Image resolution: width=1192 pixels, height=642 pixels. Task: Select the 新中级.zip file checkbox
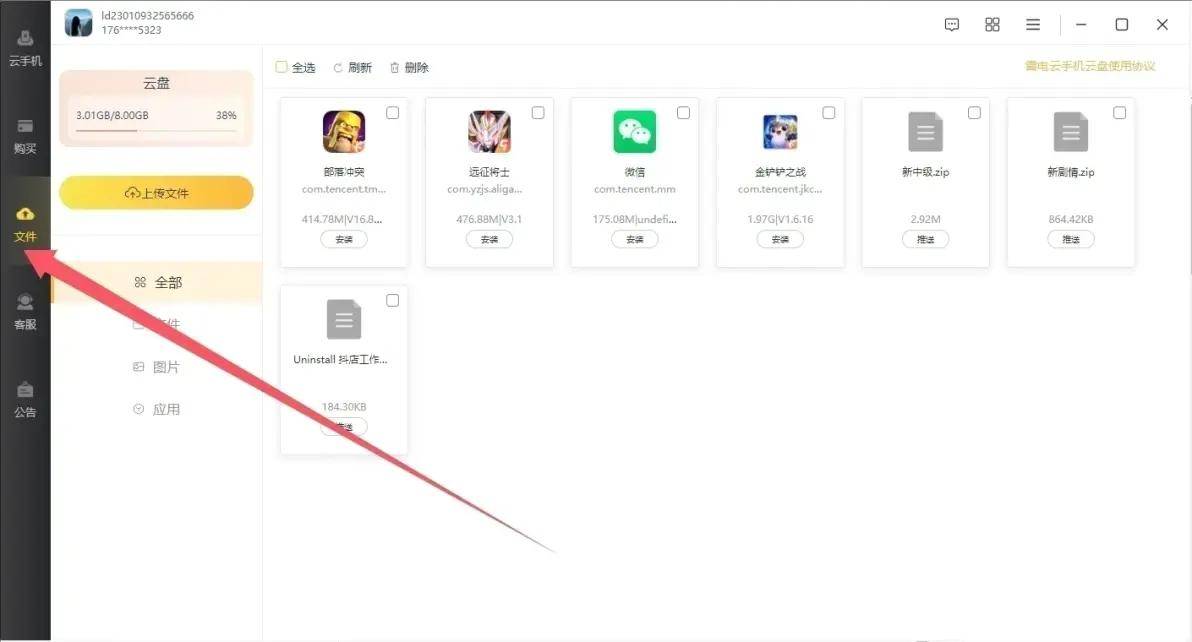click(x=974, y=113)
